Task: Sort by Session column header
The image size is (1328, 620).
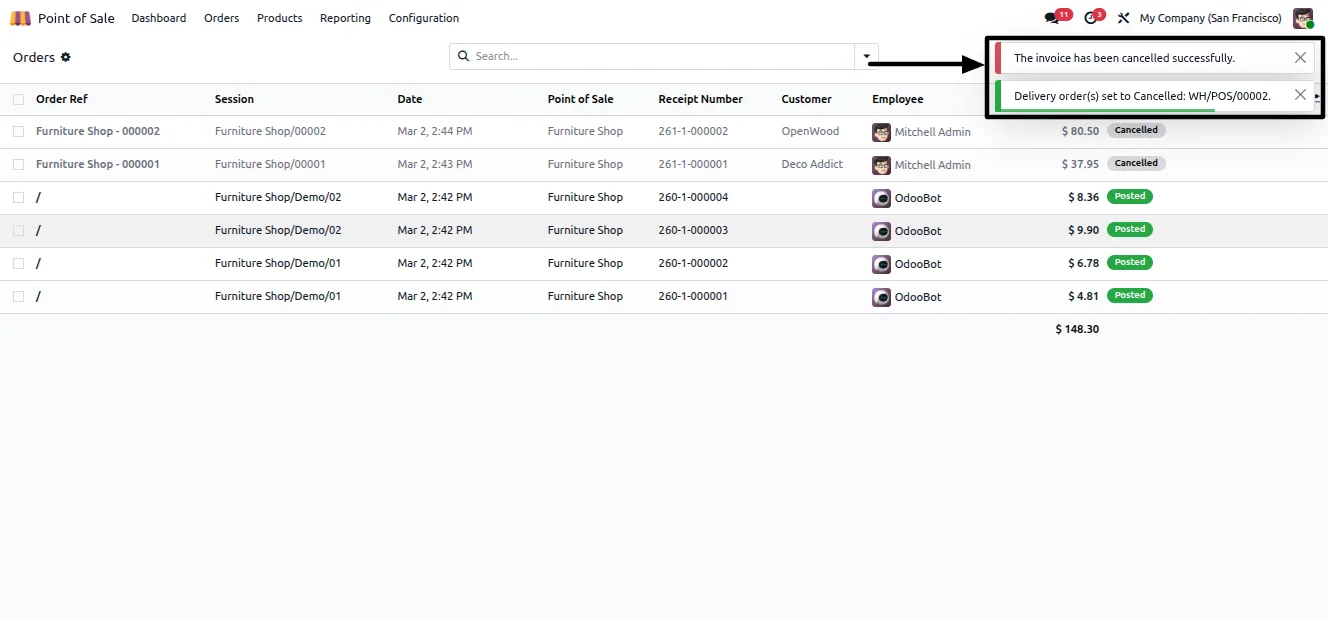Action: [x=234, y=99]
